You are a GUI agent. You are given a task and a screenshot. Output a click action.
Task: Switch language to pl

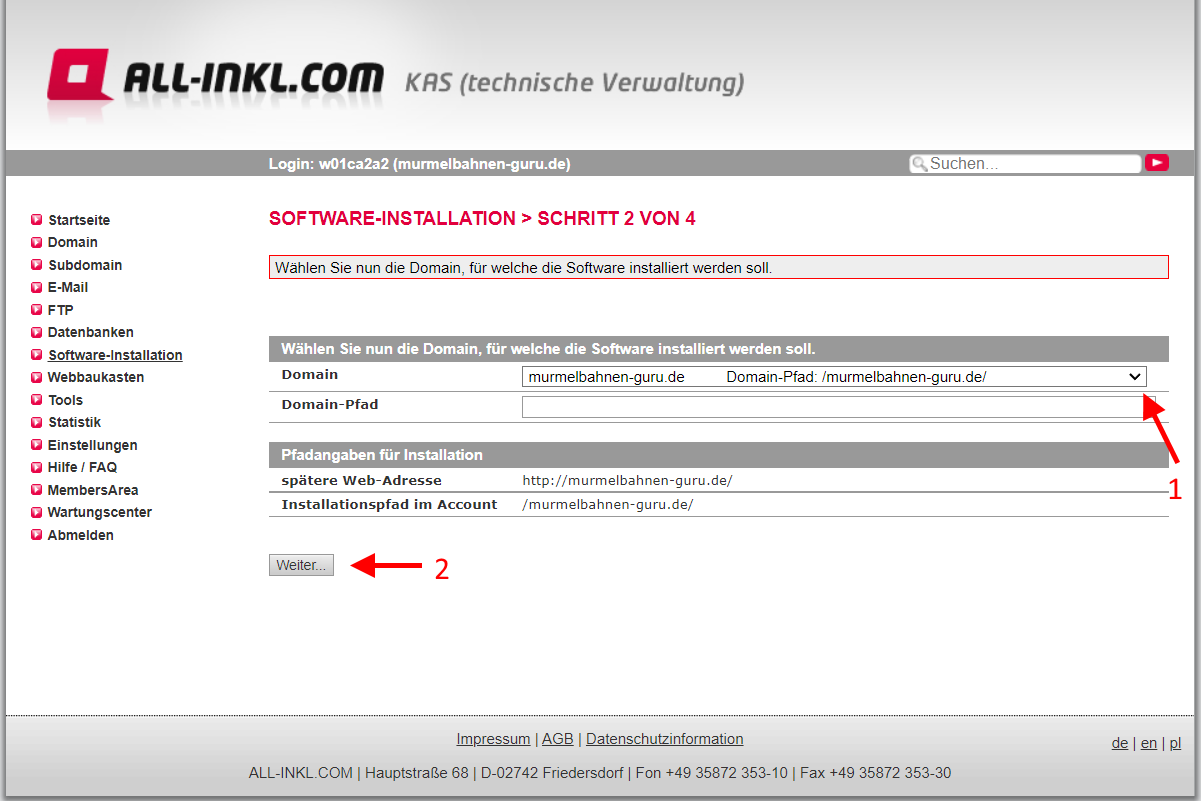(1175, 743)
